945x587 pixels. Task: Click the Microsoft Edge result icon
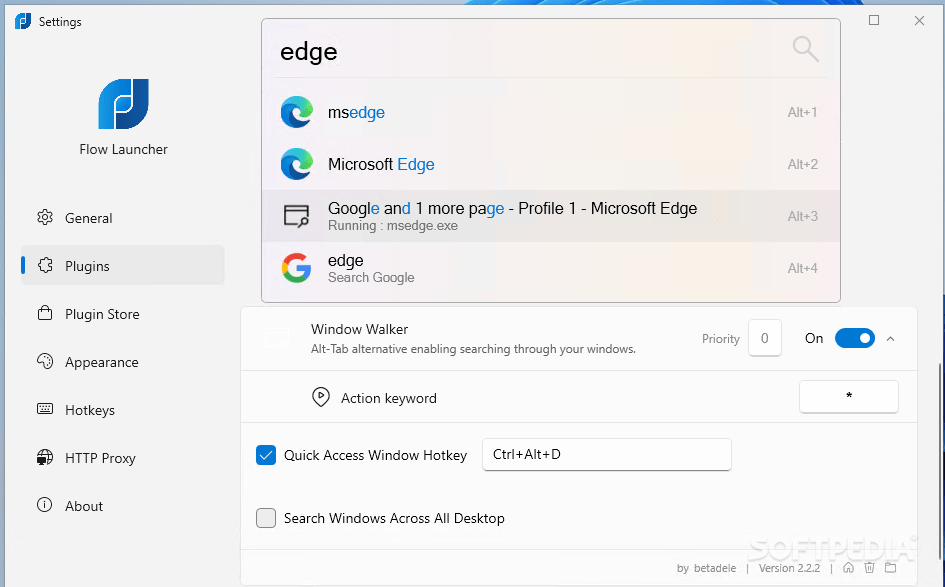pos(297,164)
